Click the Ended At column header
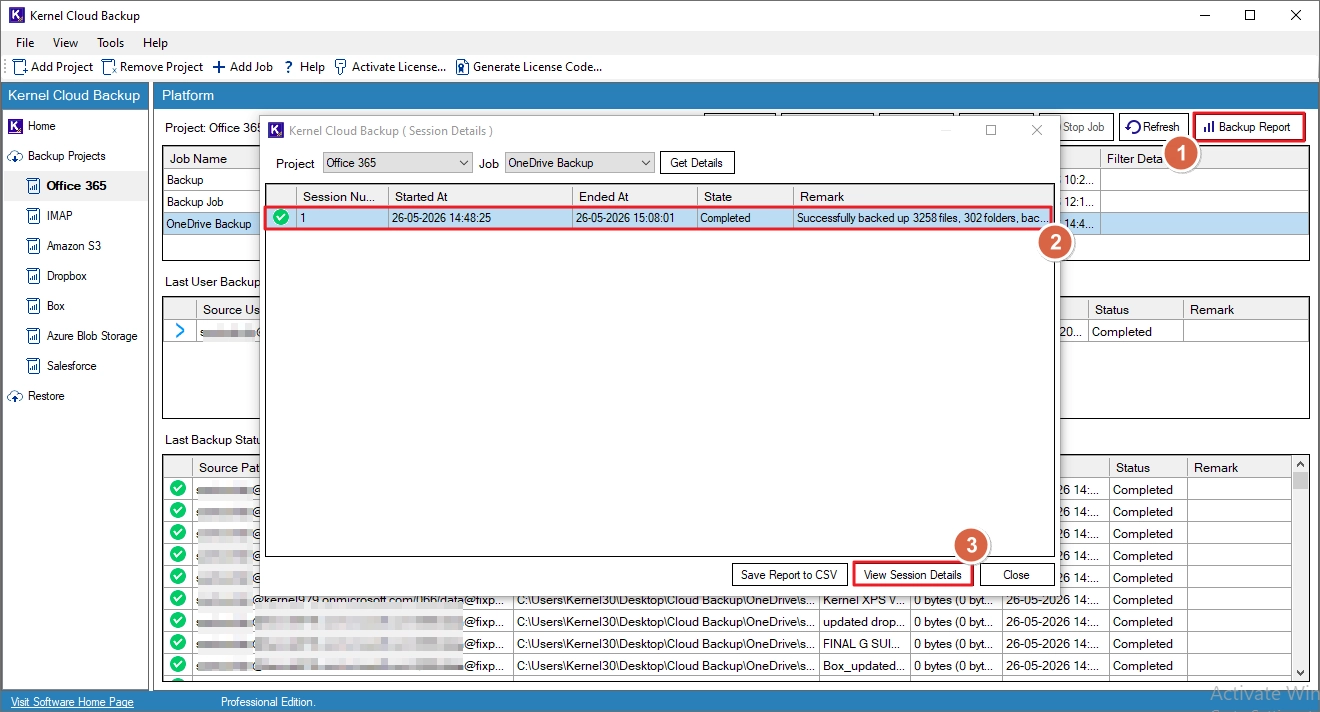Image resolution: width=1320 pixels, height=712 pixels. click(x=635, y=197)
